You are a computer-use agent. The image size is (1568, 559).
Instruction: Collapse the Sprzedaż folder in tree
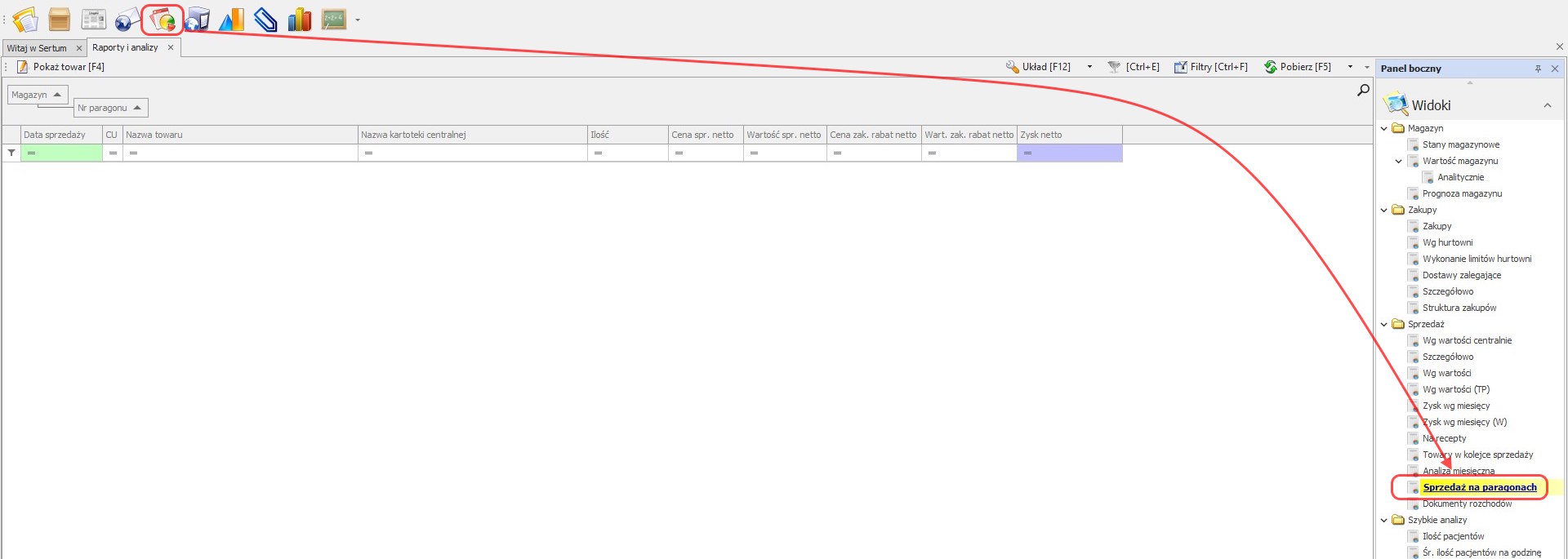[x=1384, y=324]
